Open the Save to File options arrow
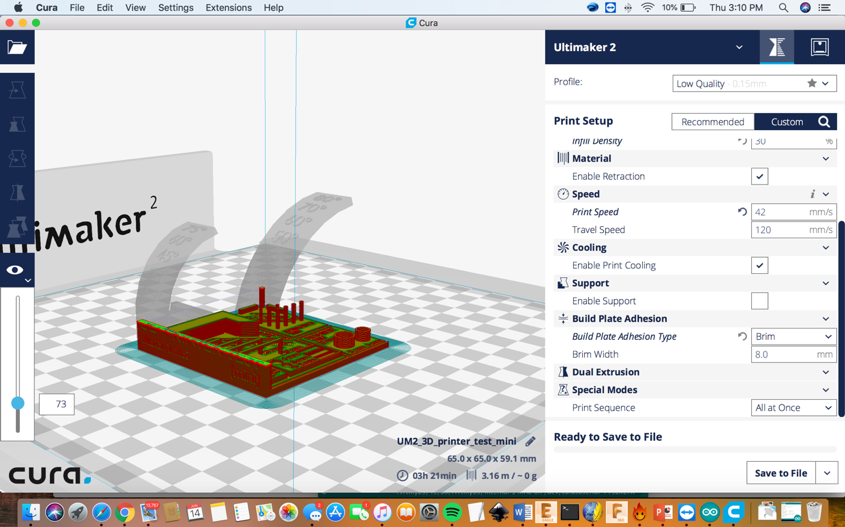Screen dimensions: 845x527 tap(827, 473)
